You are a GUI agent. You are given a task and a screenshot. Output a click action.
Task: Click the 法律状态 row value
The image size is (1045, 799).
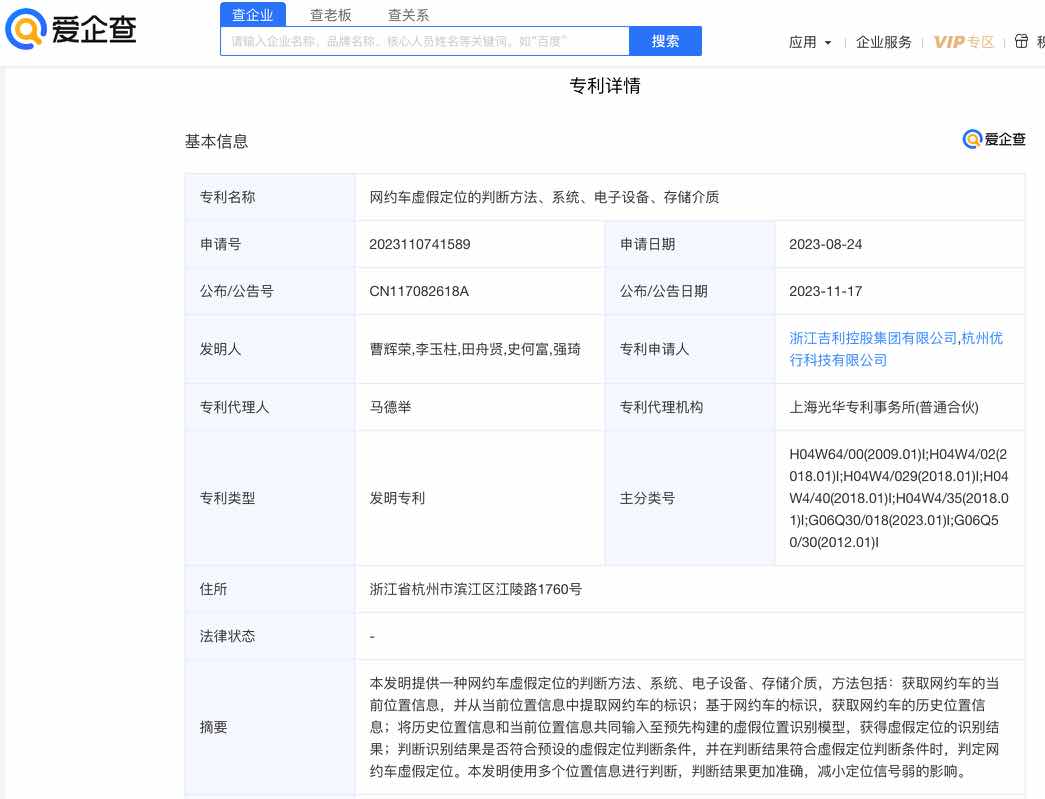371,636
